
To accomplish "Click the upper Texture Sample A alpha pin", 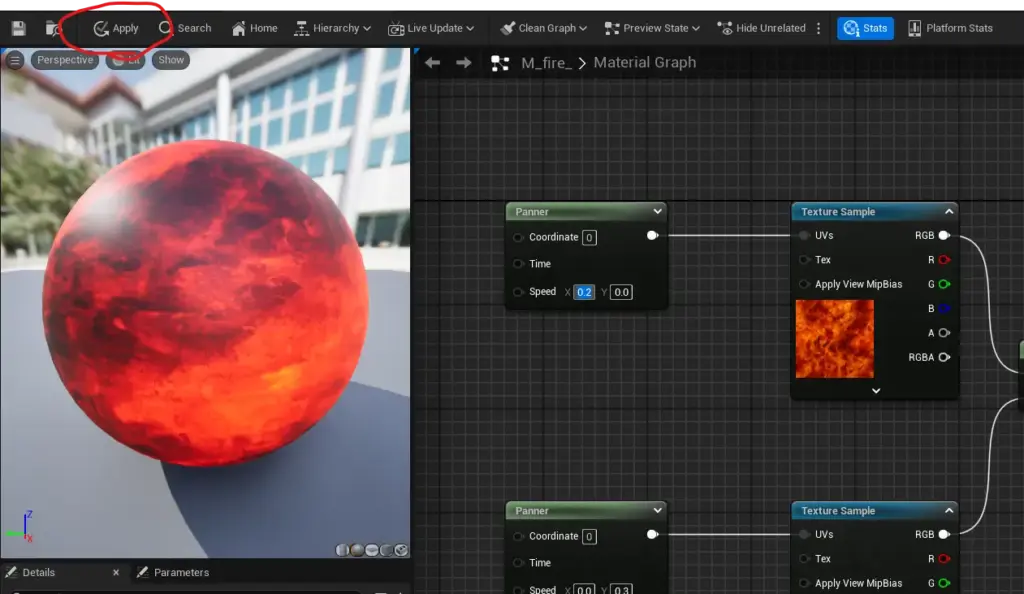I will tap(944, 333).
